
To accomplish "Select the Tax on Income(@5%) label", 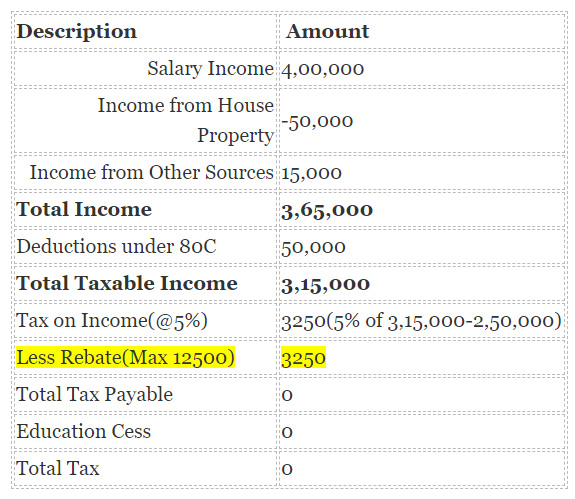I will pyautogui.click(x=112, y=321).
